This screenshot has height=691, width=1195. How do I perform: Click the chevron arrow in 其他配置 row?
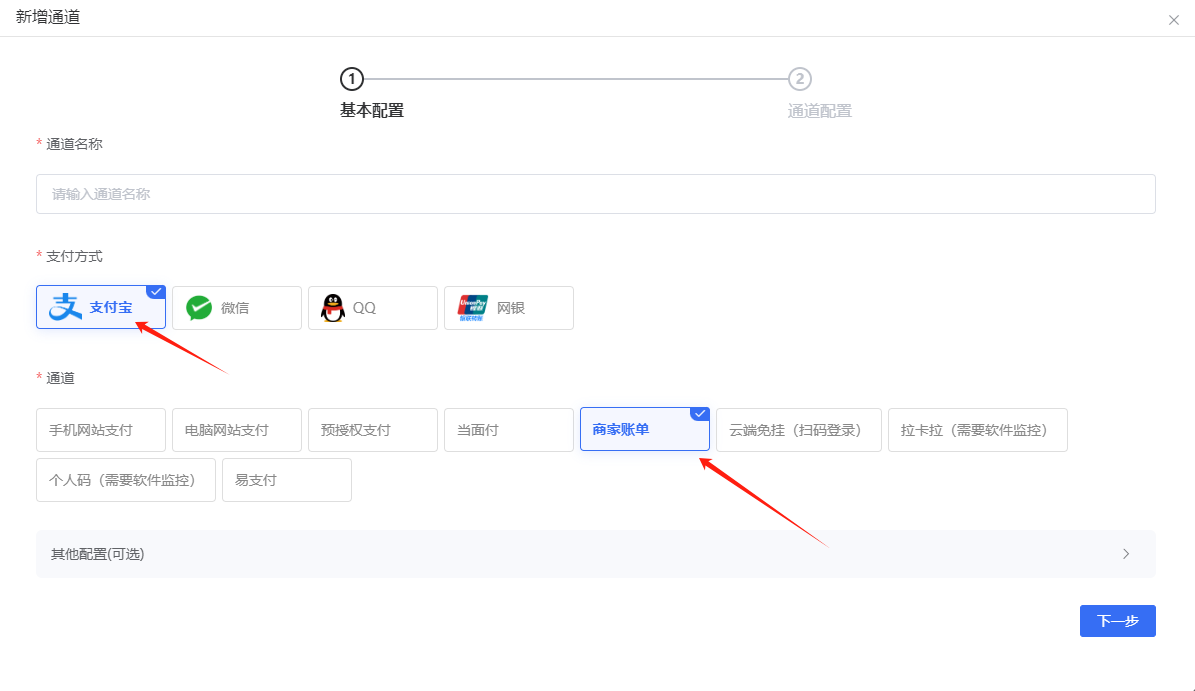1126,554
